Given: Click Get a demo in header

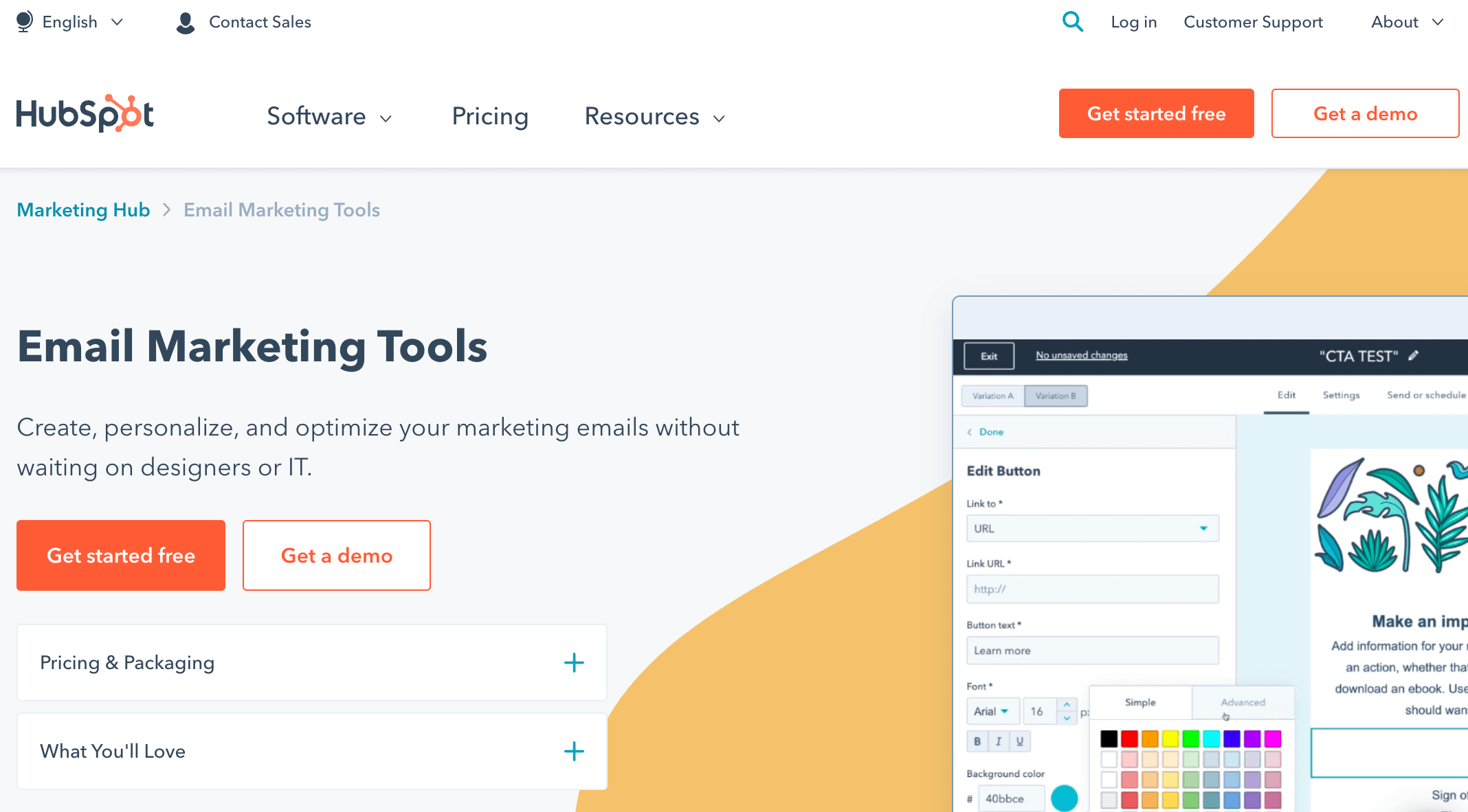Looking at the screenshot, I should pos(1365,113).
